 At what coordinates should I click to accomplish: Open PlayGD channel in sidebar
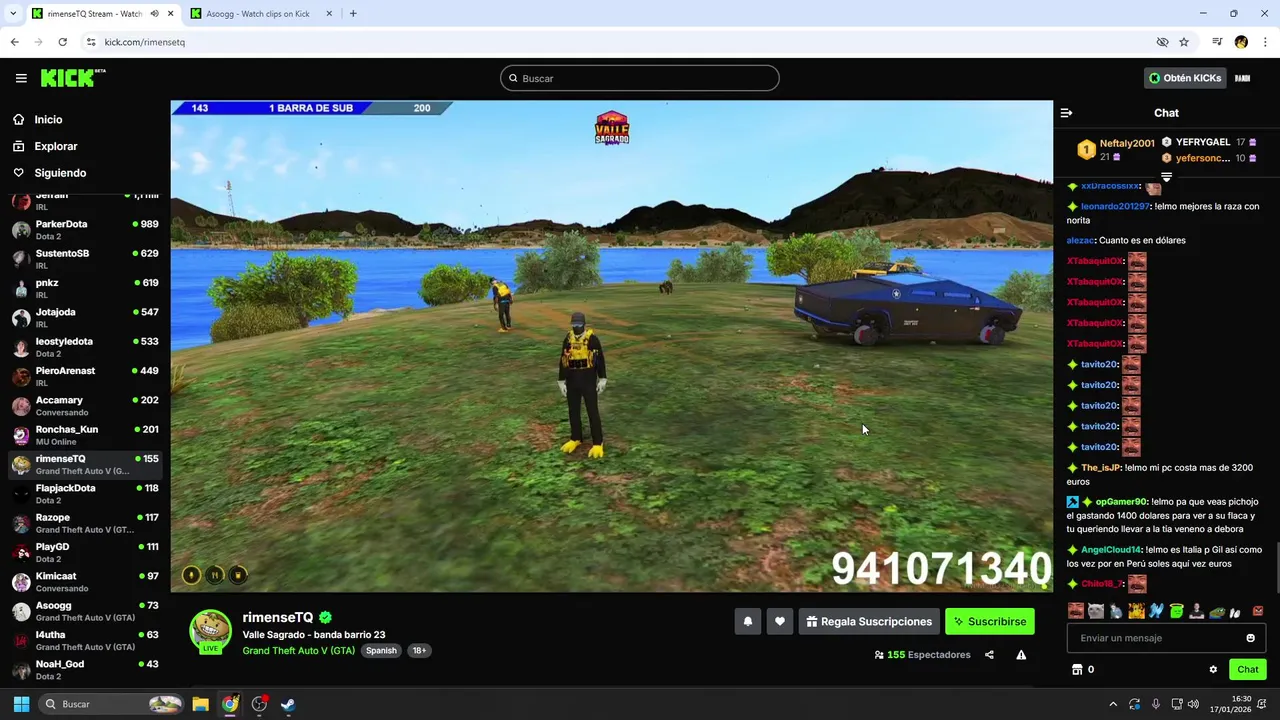pyautogui.click(x=85, y=552)
